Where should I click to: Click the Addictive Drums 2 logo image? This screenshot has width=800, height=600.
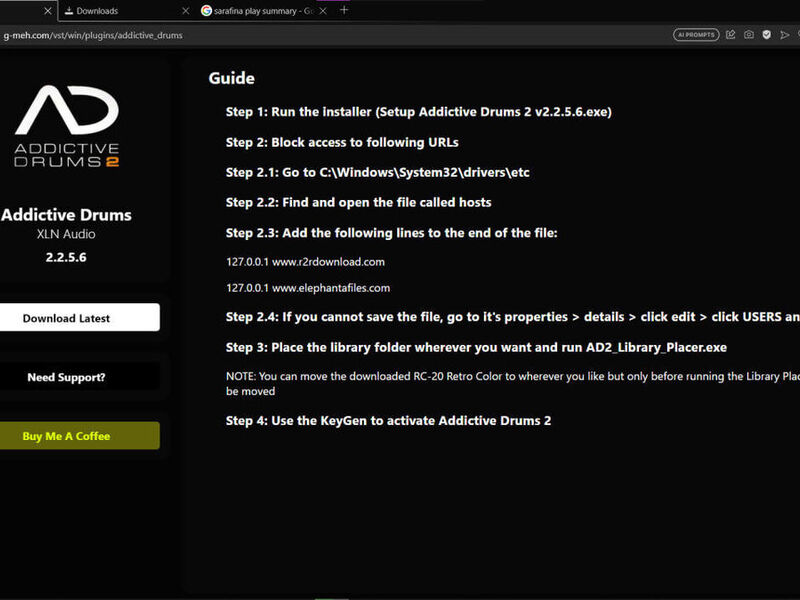pos(66,125)
